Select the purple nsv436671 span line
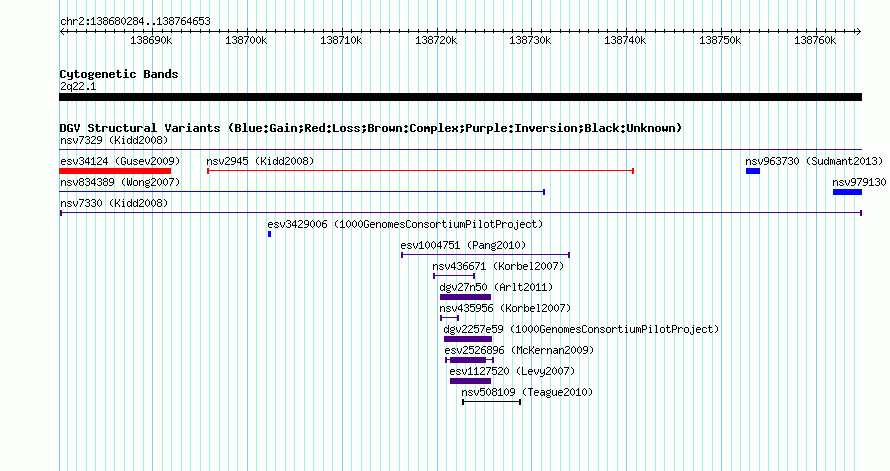Viewport: 890px width, 471px height. (x=454, y=276)
